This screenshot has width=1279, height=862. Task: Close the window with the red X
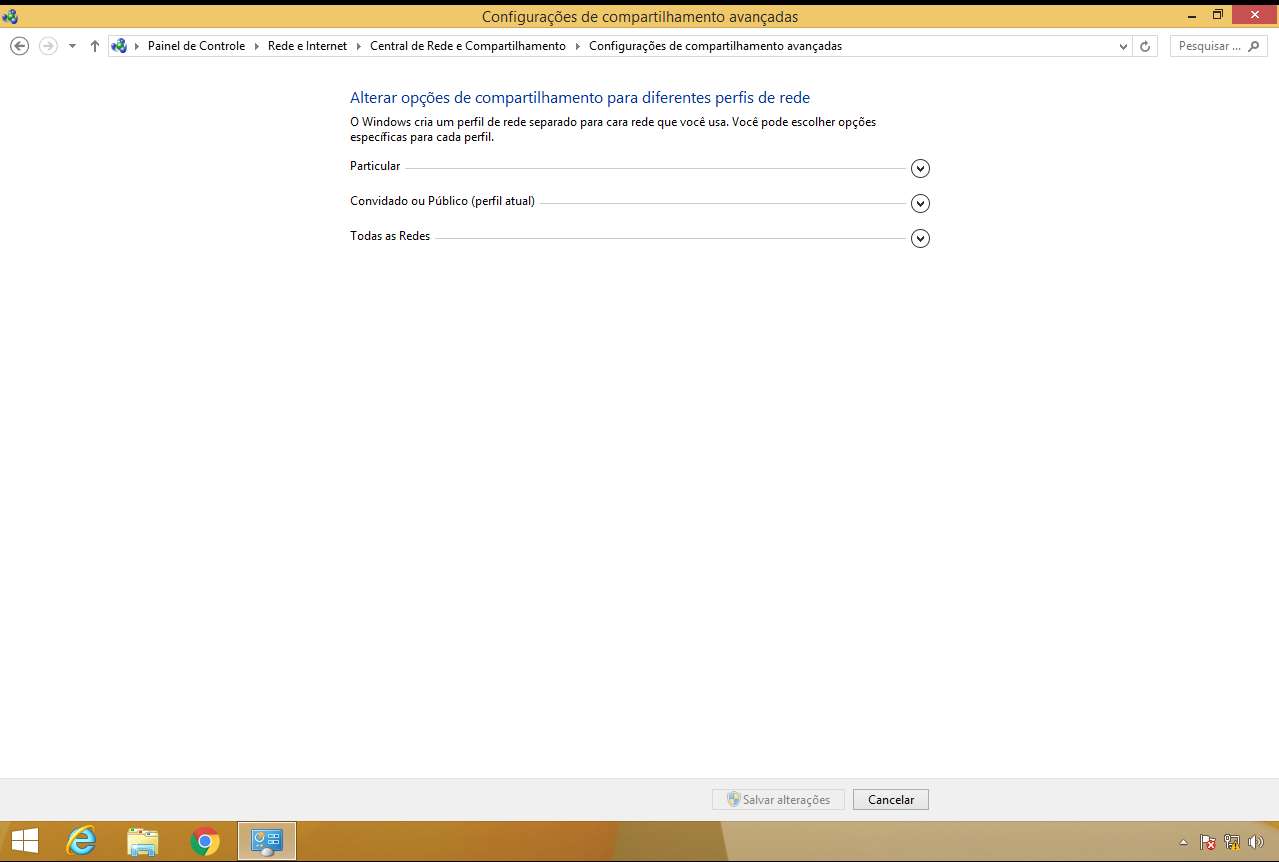[x=1255, y=14]
